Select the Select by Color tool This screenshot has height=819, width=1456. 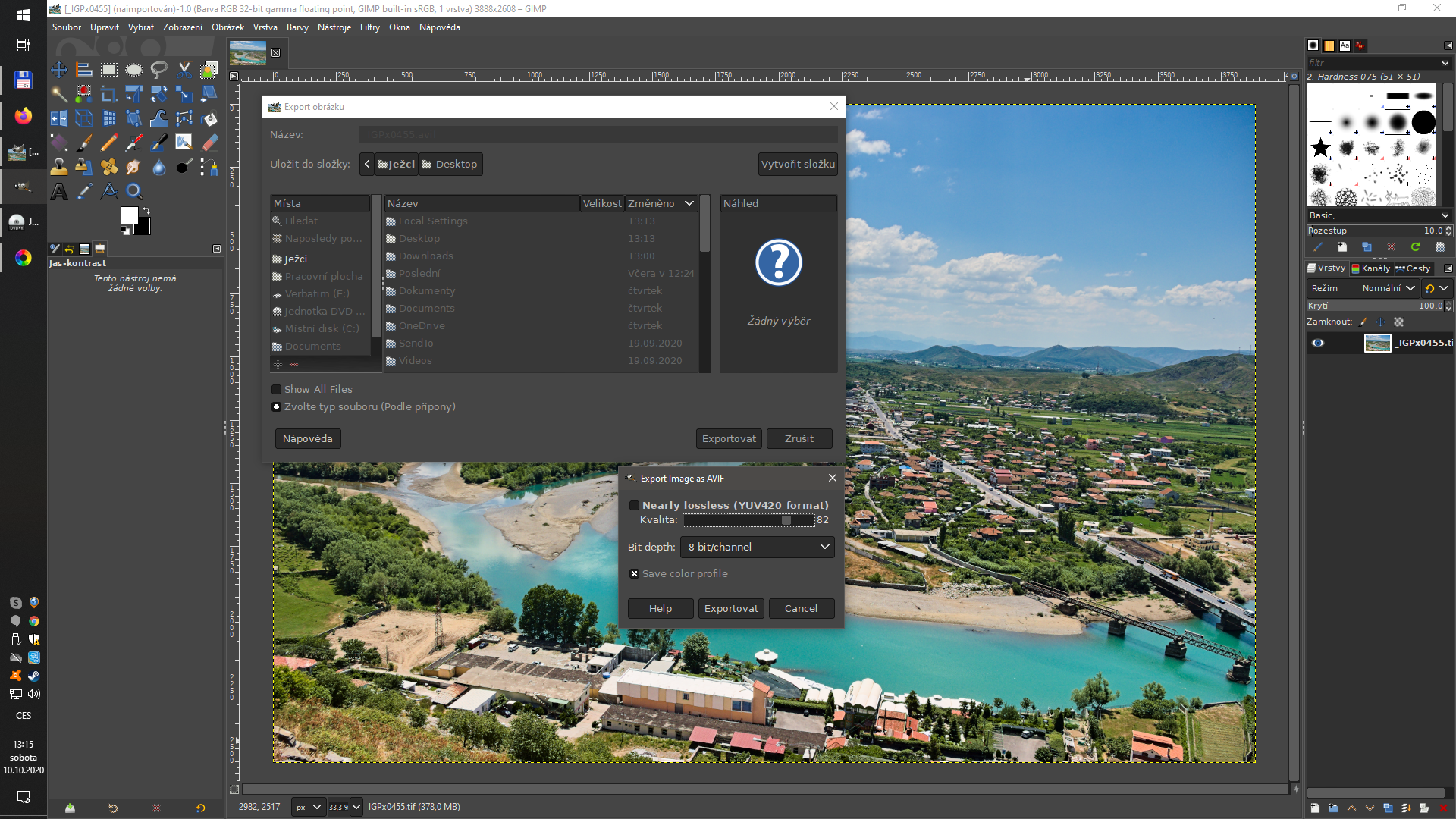[84, 94]
